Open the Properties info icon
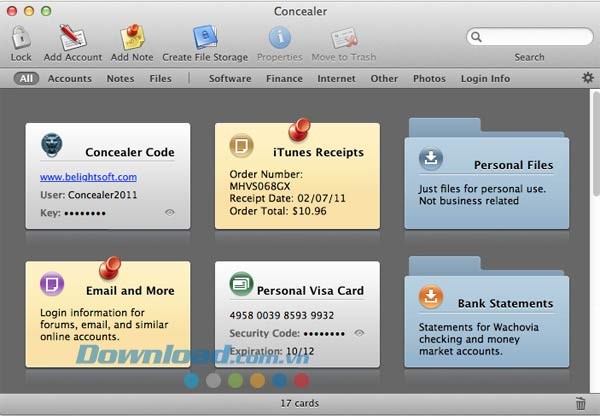Viewport: 600px width, 416px height. (280, 38)
